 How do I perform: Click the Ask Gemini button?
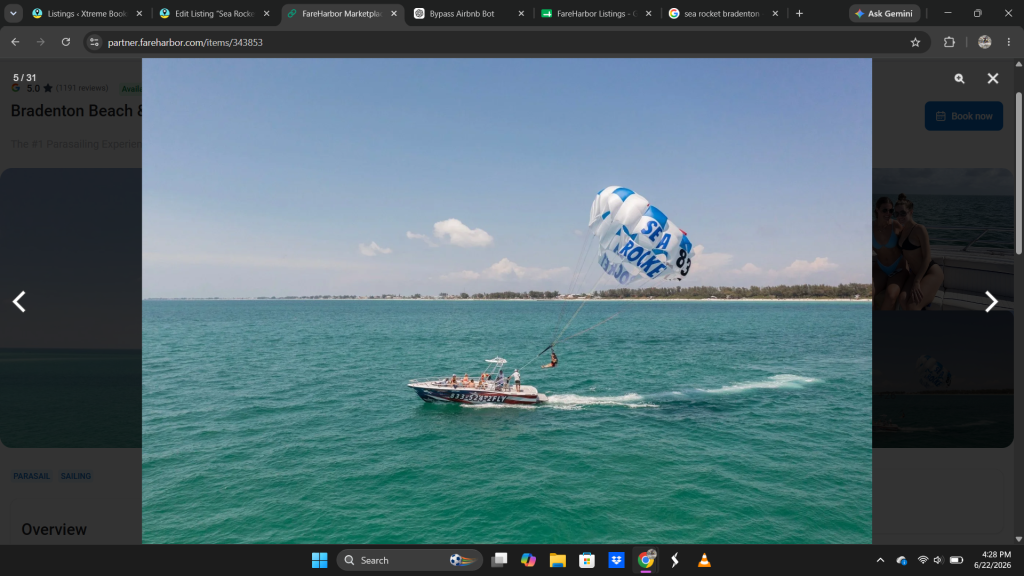tap(884, 14)
